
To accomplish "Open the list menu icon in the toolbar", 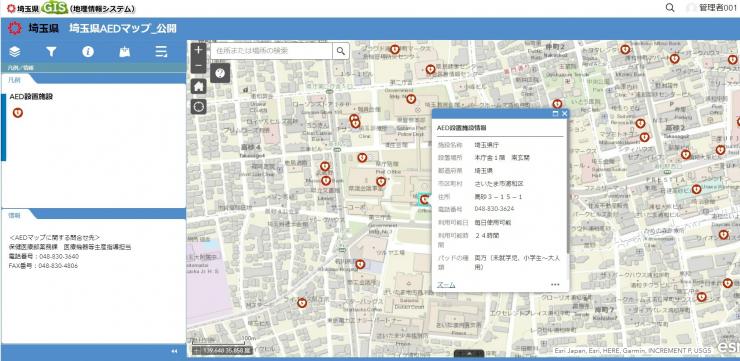I will (161, 52).
